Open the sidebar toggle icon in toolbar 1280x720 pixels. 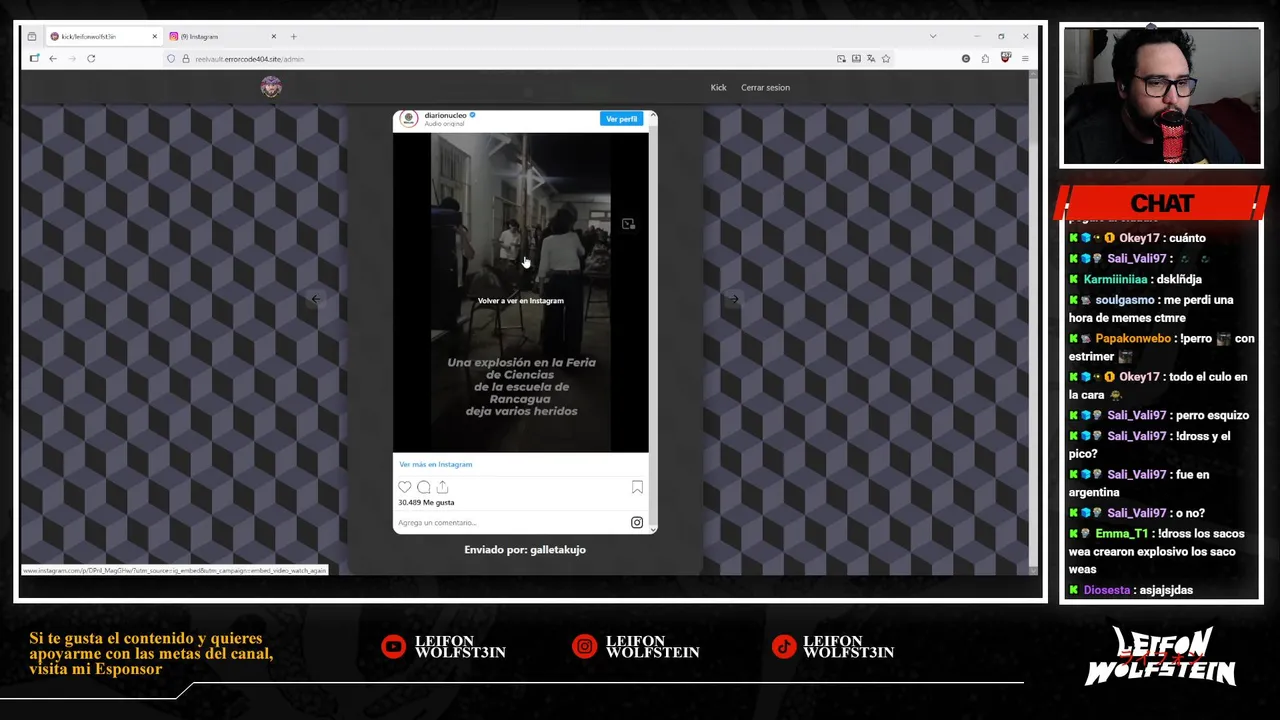pos(34,59)
